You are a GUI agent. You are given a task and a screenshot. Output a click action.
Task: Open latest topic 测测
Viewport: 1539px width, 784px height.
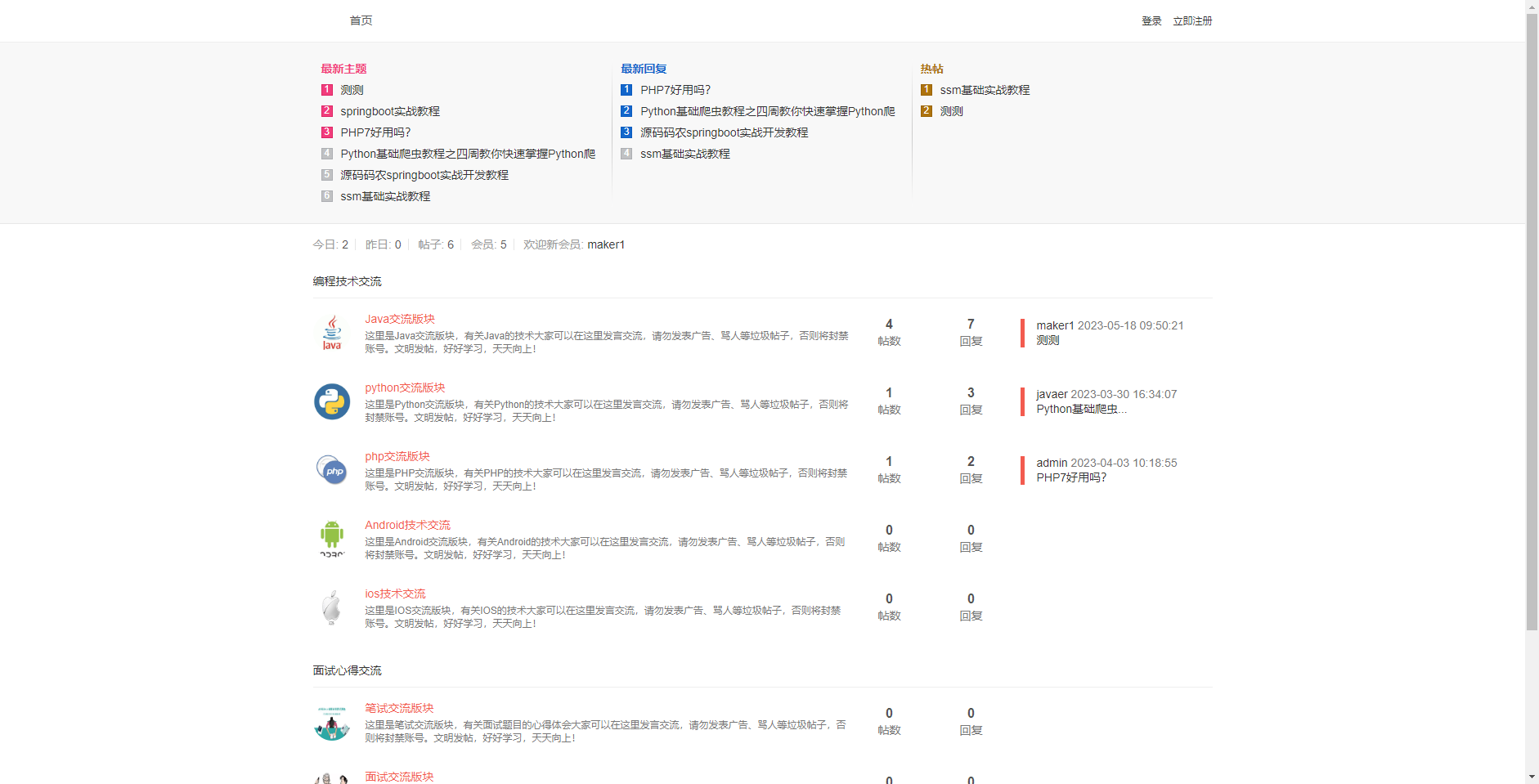click(x=352, y=90)
